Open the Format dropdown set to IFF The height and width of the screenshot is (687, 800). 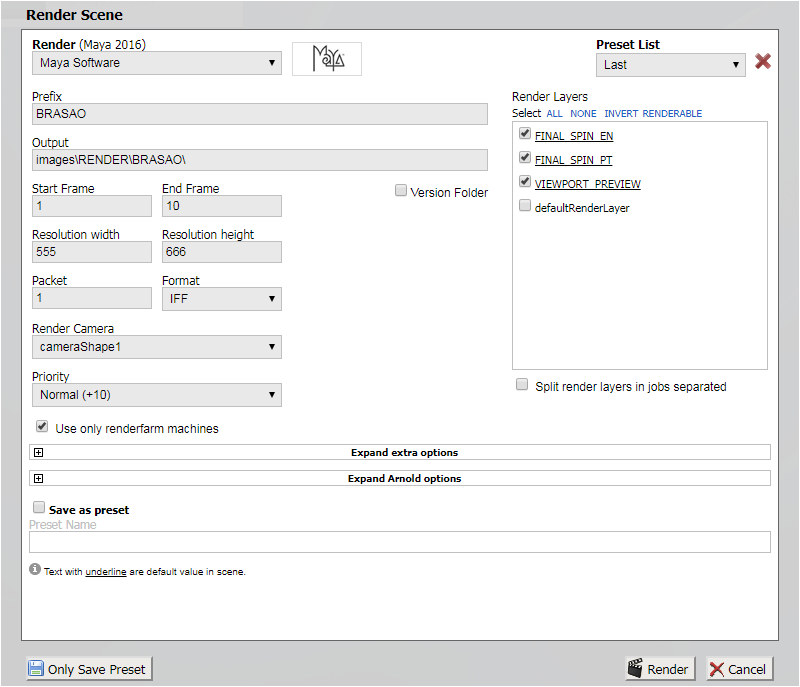(x=221, y=299)
